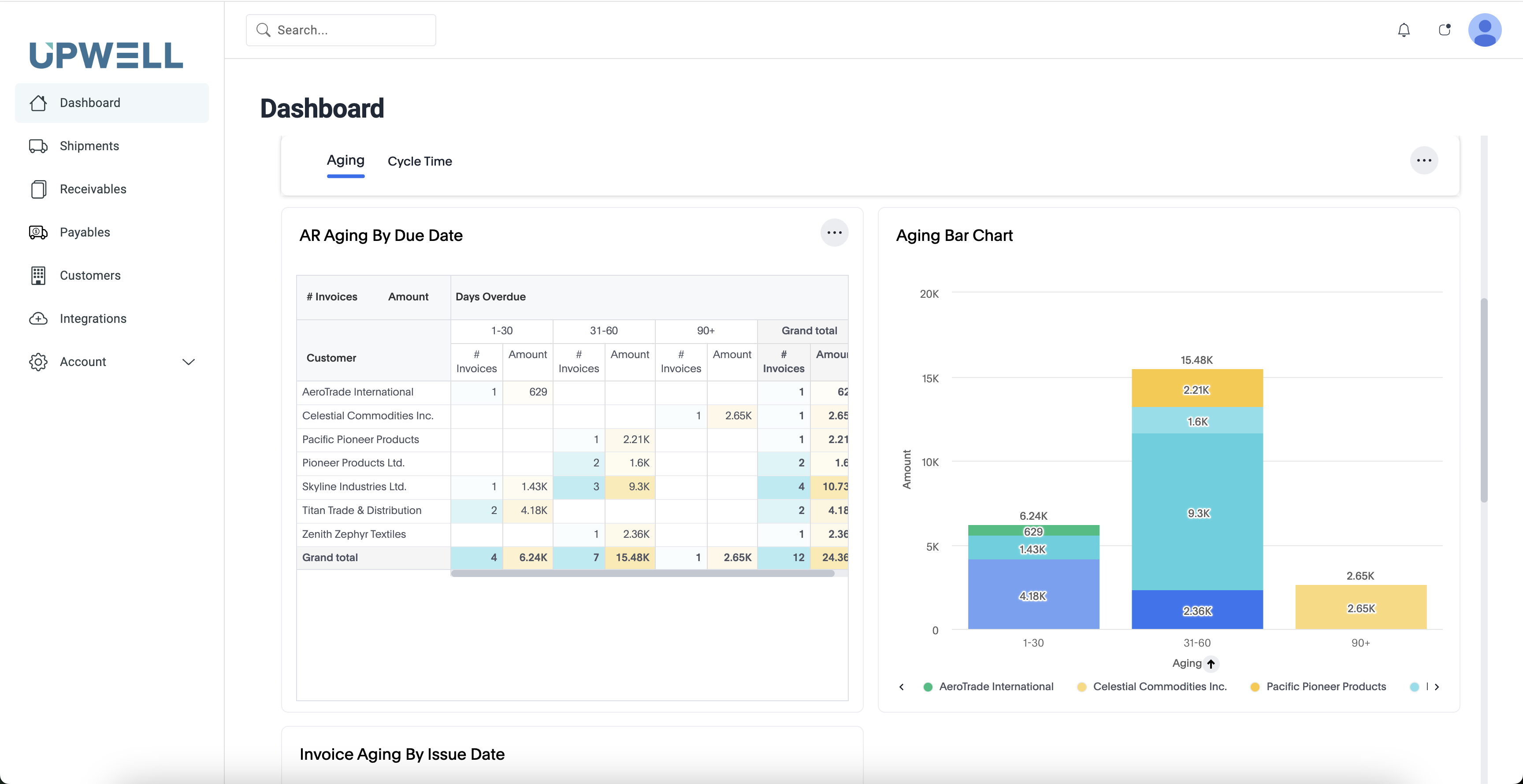Click the notifications bell icon

(x=1404, y=30)
